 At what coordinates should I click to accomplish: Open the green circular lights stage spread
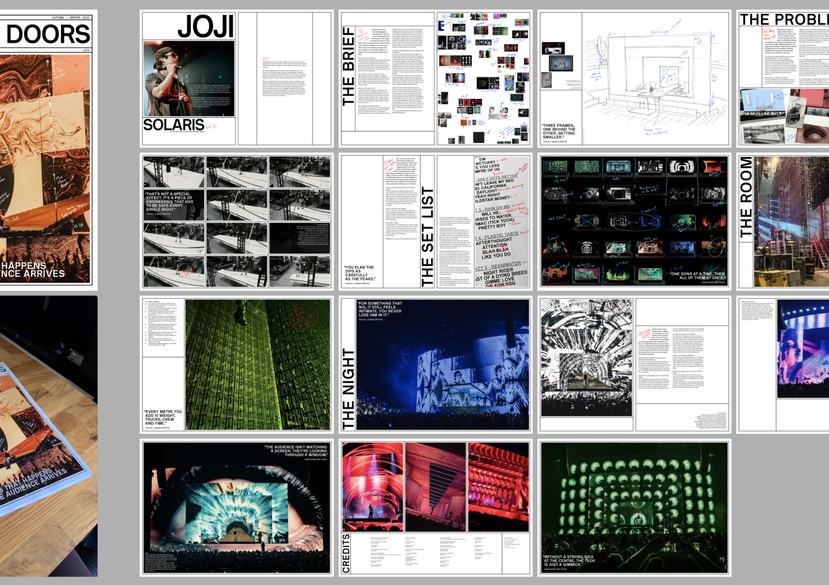[x=634, y=507]
